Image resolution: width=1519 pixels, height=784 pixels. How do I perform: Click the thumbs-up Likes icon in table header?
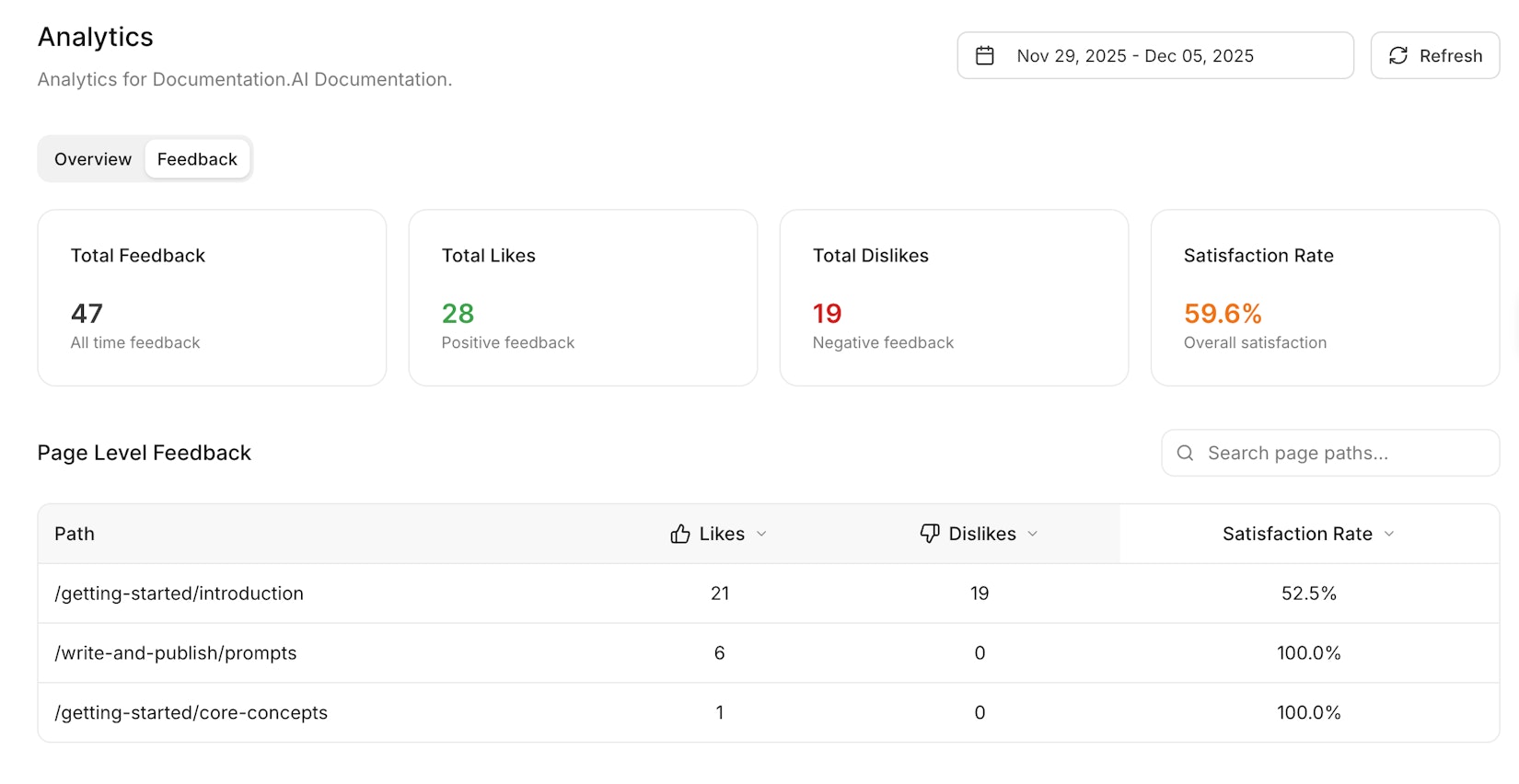pyautogui.click(x=680, y=534)
